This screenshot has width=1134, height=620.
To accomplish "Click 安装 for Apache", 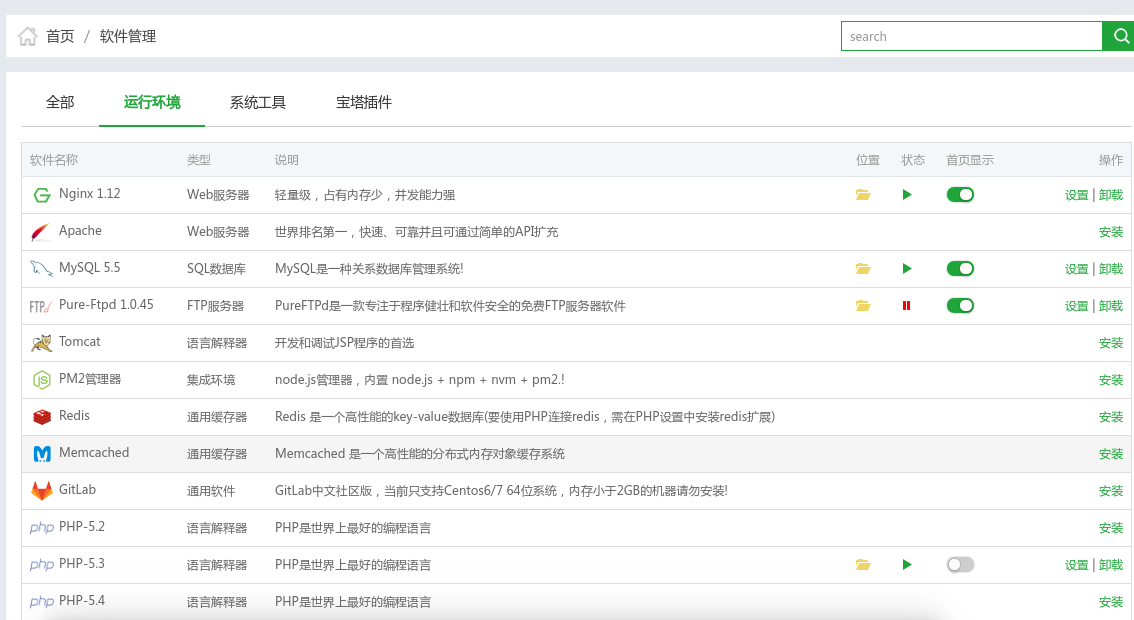I will pyautogui.click(x=1111, y=232).
